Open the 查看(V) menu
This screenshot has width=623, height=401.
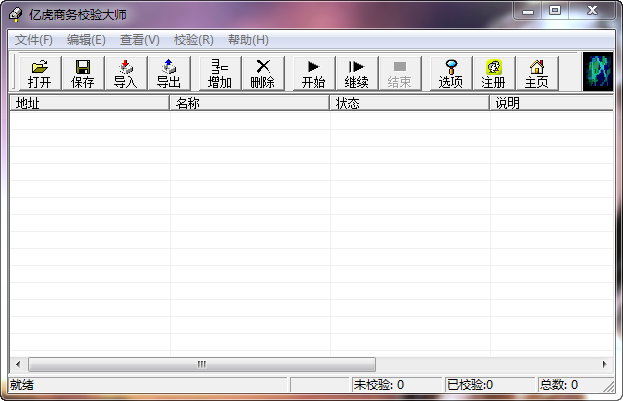pyautogui.click(x=139, y=40)
